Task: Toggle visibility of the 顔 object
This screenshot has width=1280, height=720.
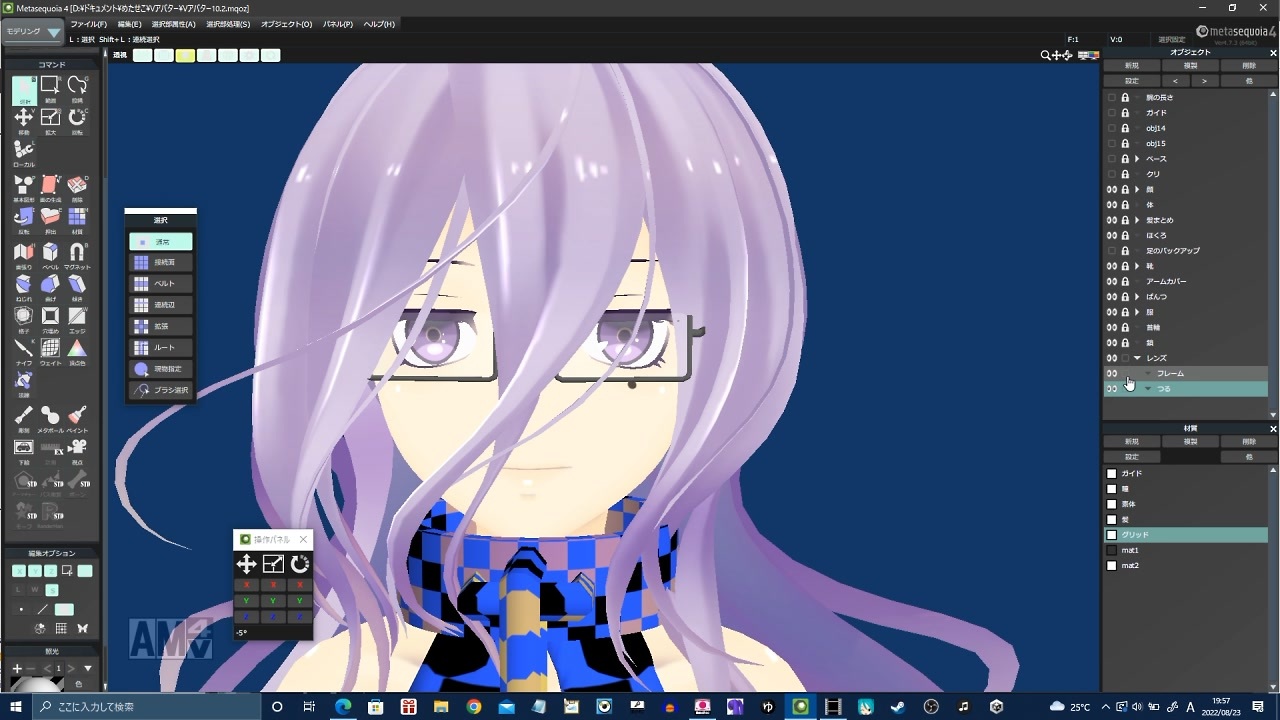Action: (x=1112, y=189)
